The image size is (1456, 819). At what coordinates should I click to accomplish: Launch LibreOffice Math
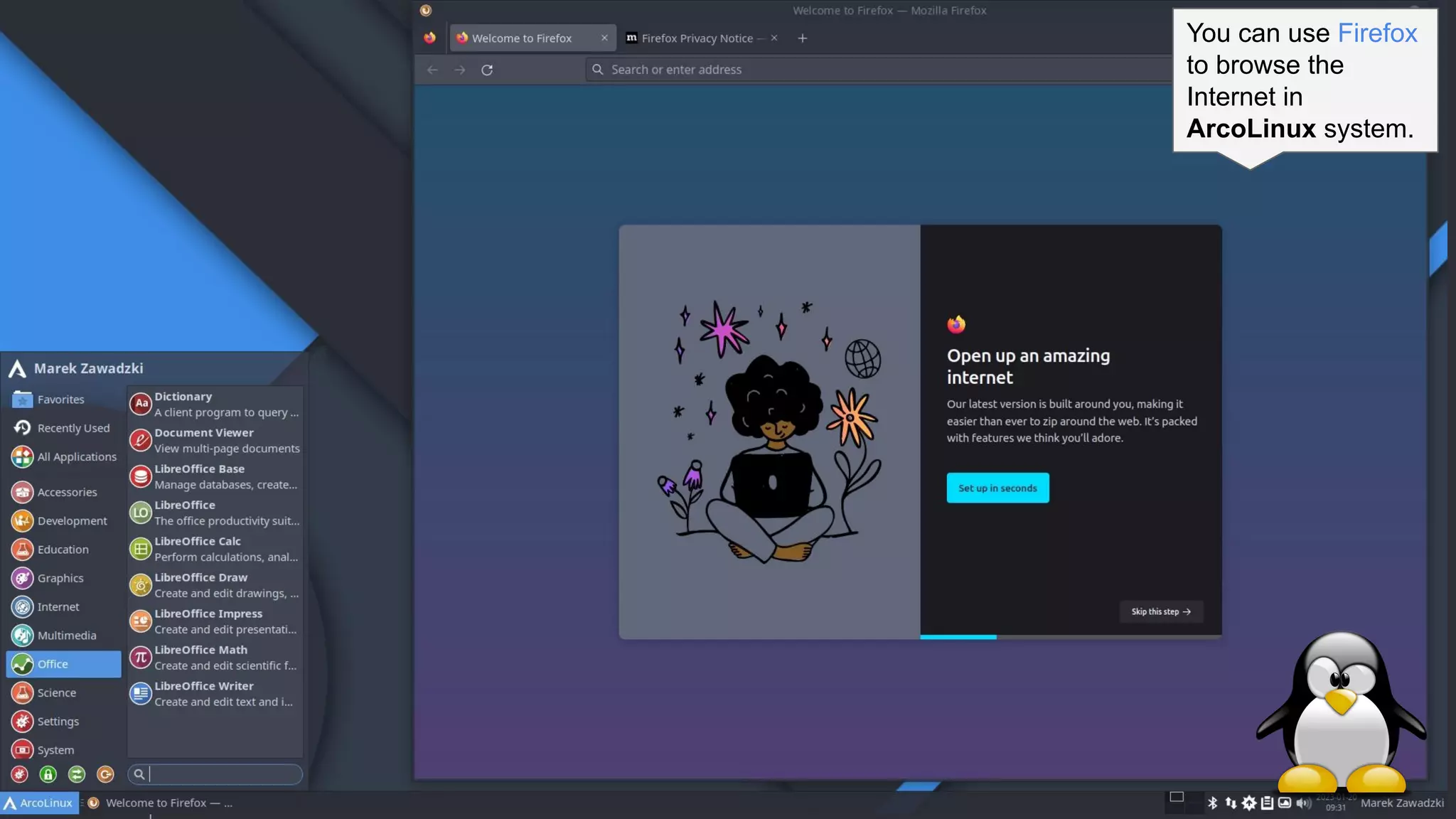pyautogui.click(x=213, y=657)
